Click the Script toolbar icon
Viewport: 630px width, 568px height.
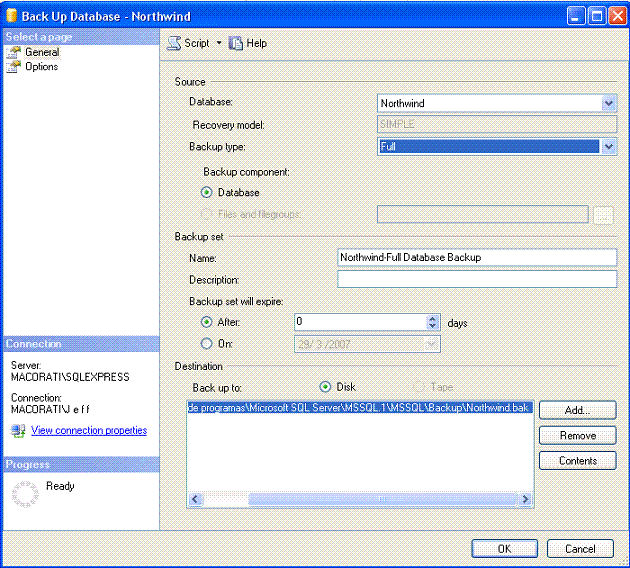point(174,43)
